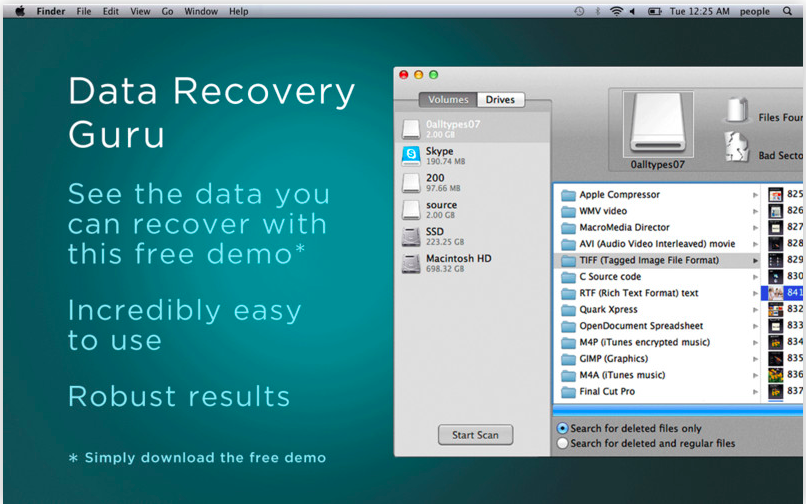Click the OpenDocument Spreadsheet folder icon
Viewport: 806px width, 504px height.
pos(568,326)
